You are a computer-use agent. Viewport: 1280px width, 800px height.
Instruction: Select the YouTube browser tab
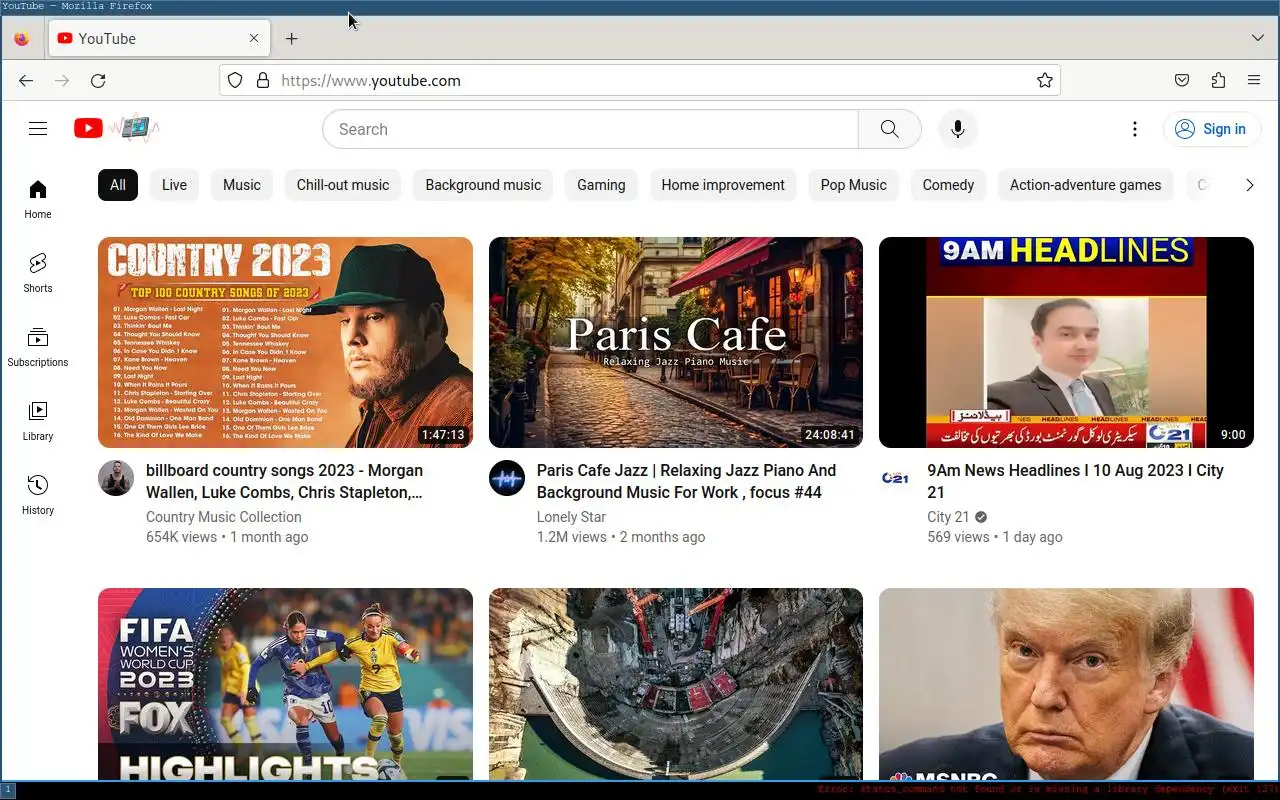click(158, 38)
